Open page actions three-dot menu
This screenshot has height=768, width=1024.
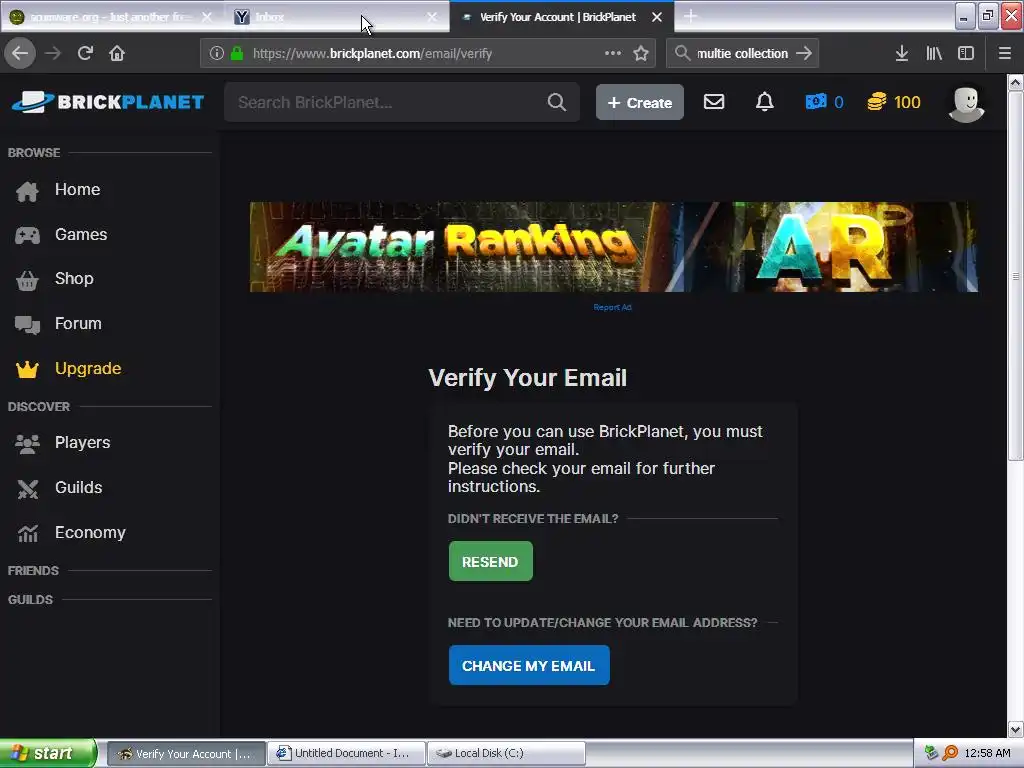(613, 54)
